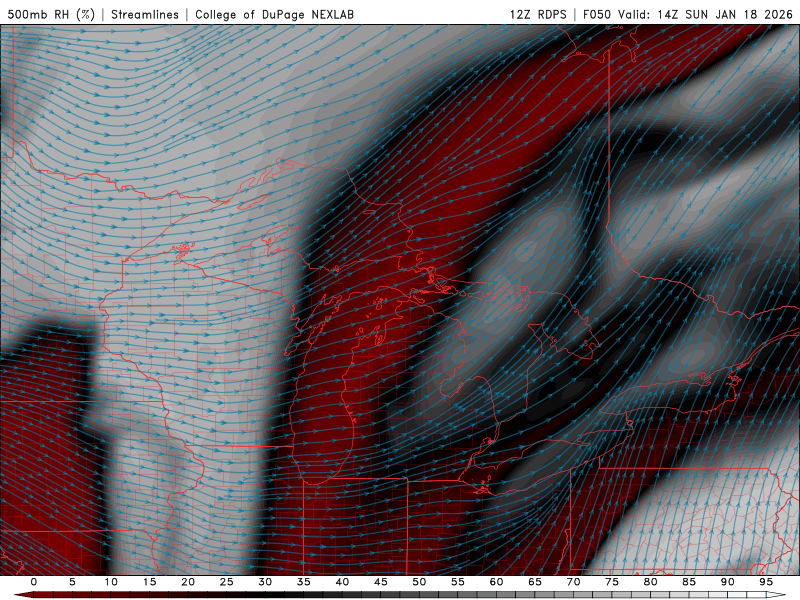The width and height of the screenshot is (800, 600).
Task: Click the legend number "20"
Action: (x=188, y=582)
